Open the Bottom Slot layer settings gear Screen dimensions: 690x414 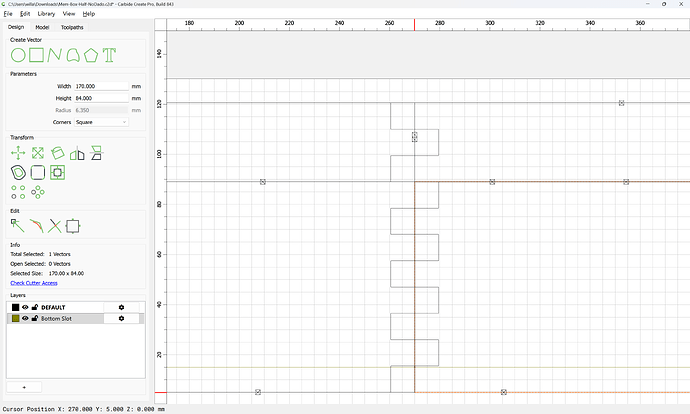coord(121,318)
